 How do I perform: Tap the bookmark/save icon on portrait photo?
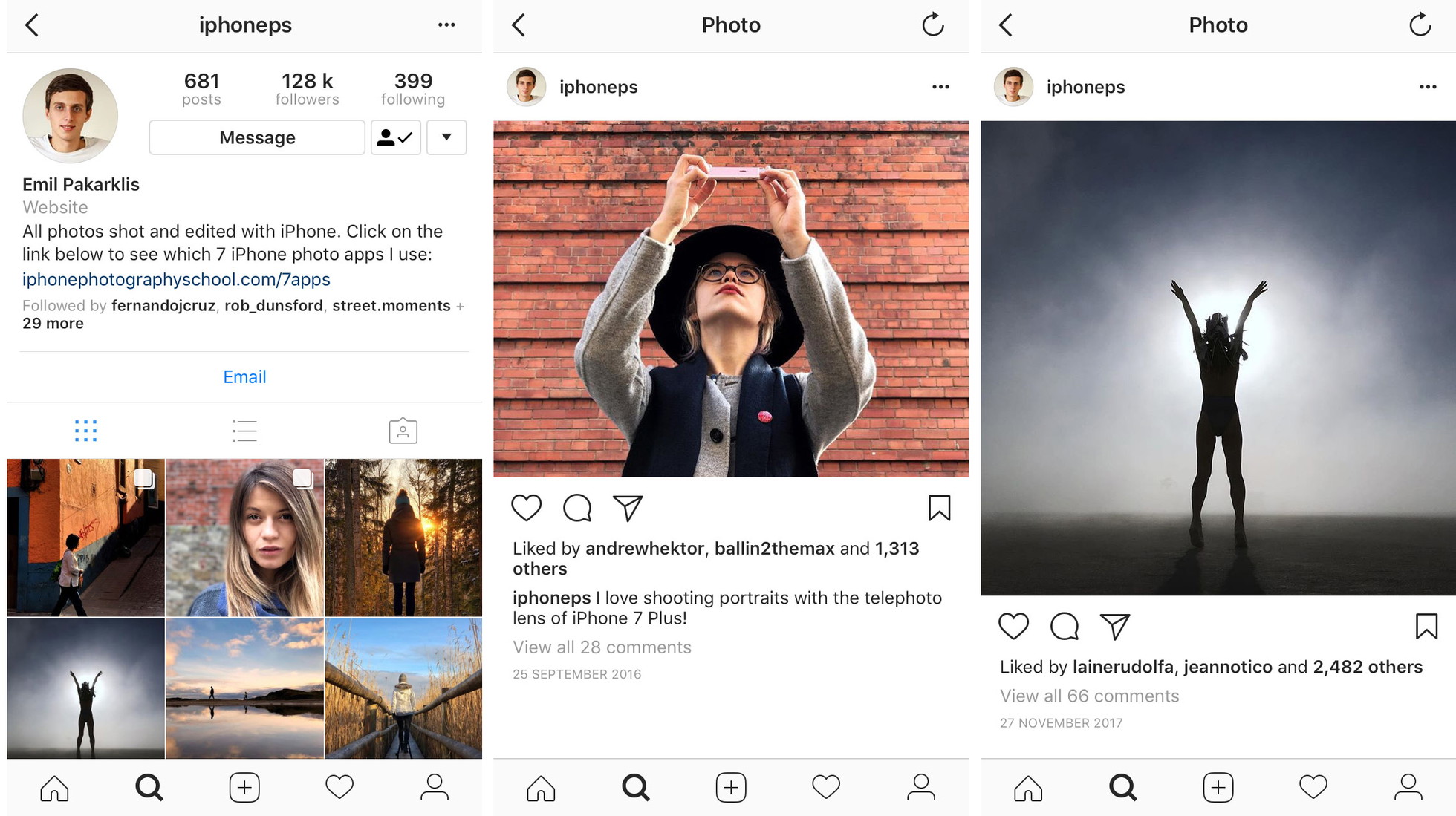(939, 509)
